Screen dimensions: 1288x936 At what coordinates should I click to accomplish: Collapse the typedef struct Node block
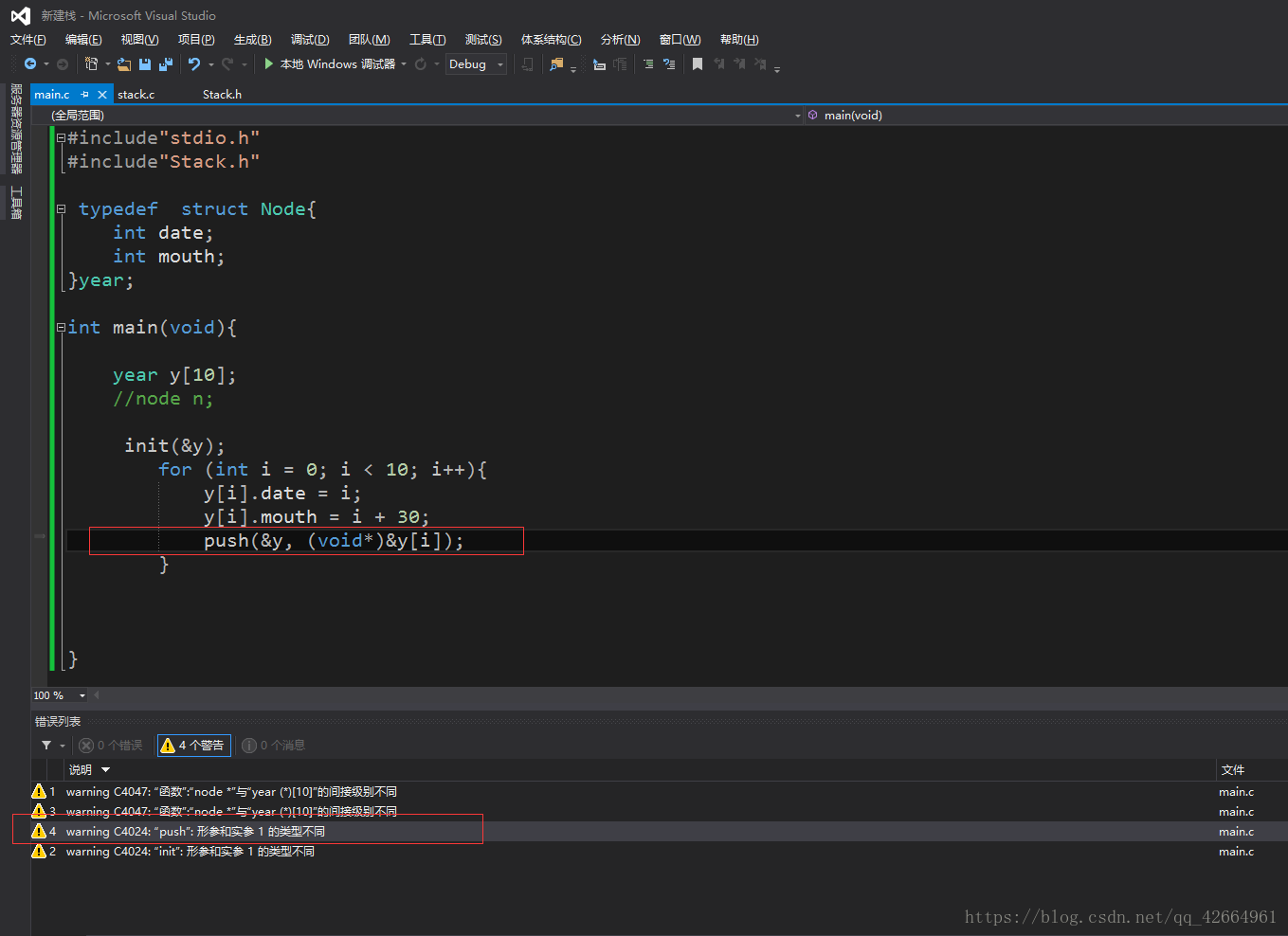(x=61, y=208)
